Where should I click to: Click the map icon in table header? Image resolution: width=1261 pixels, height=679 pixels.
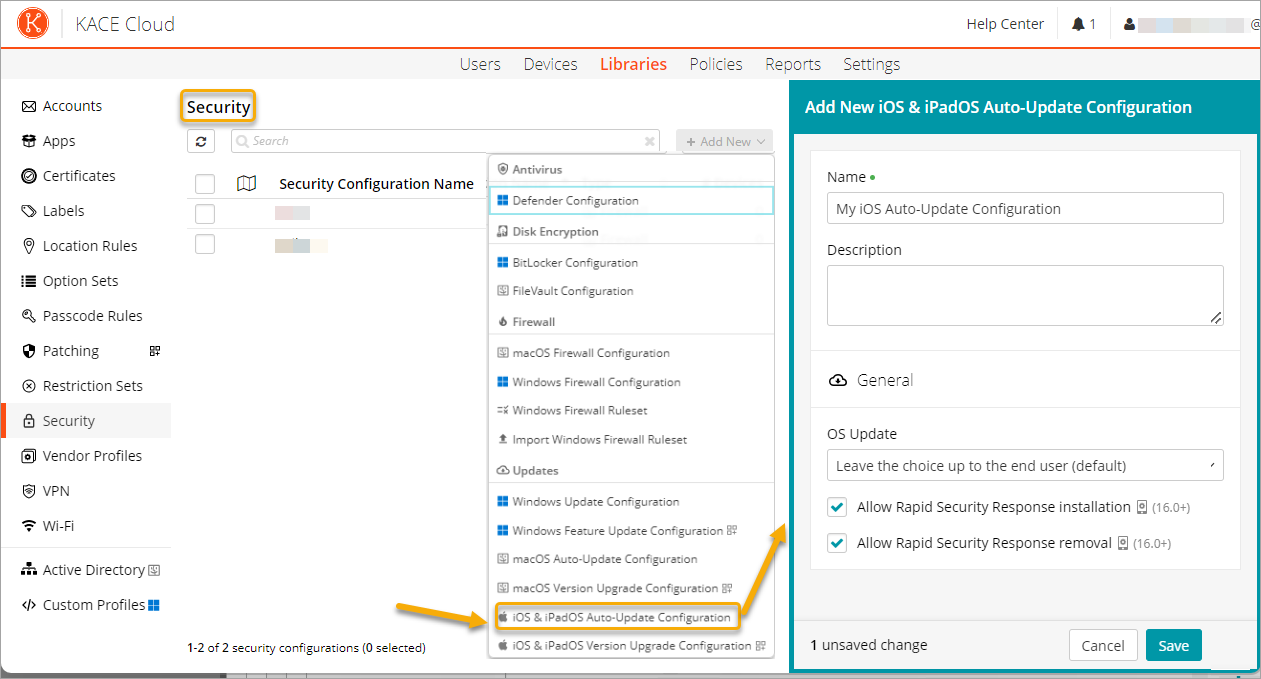click(x=246, y=184)
